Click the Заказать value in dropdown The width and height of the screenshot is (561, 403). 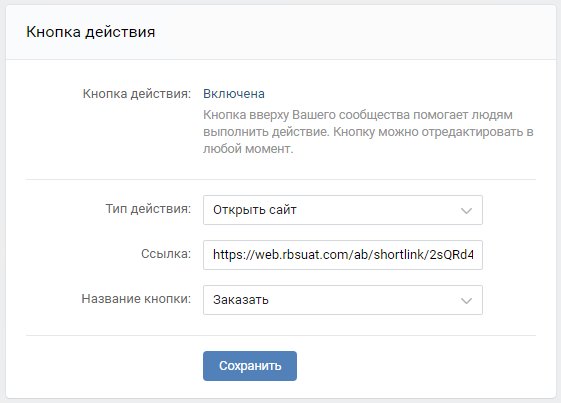(x=241, y=300)
